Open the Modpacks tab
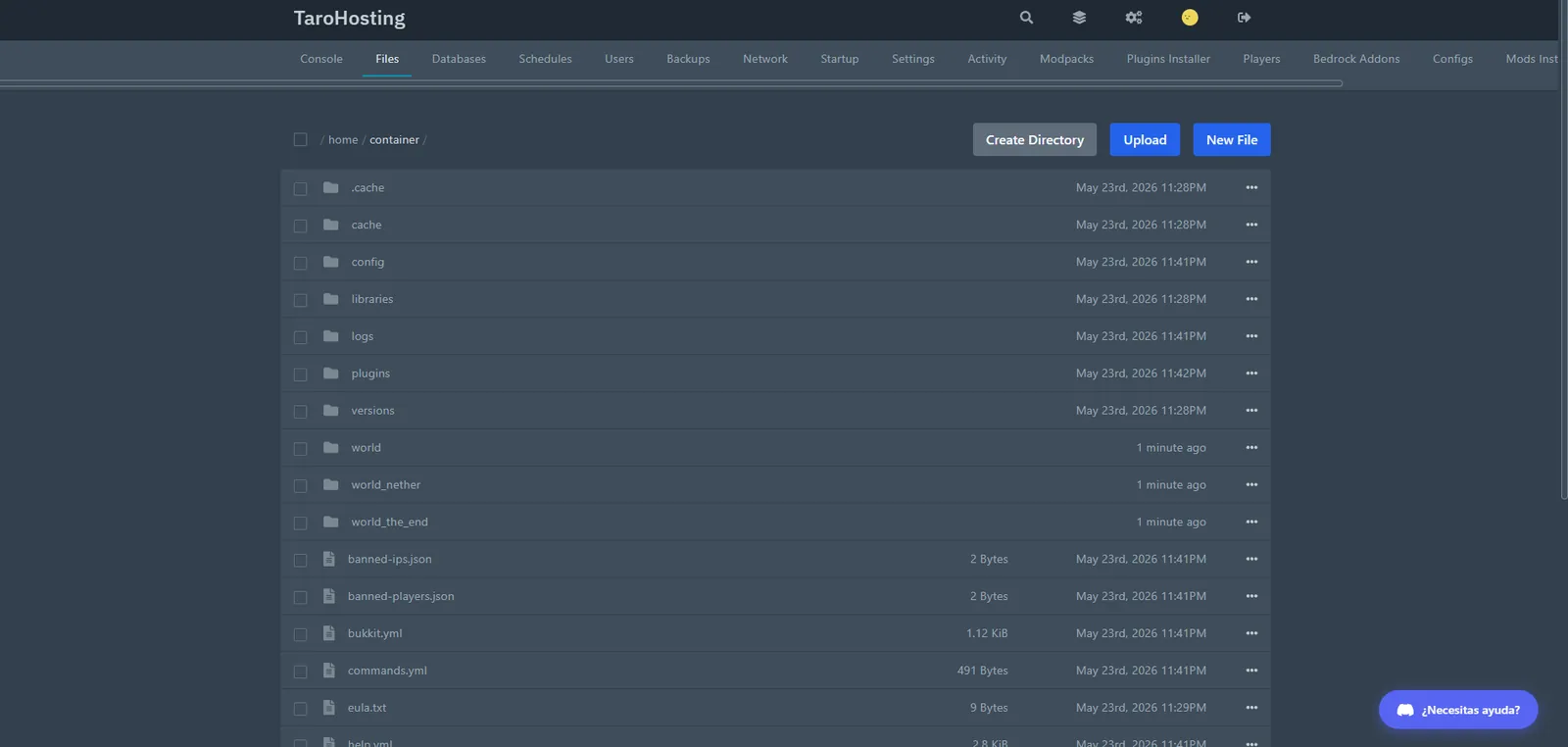 pos(1066,59)
